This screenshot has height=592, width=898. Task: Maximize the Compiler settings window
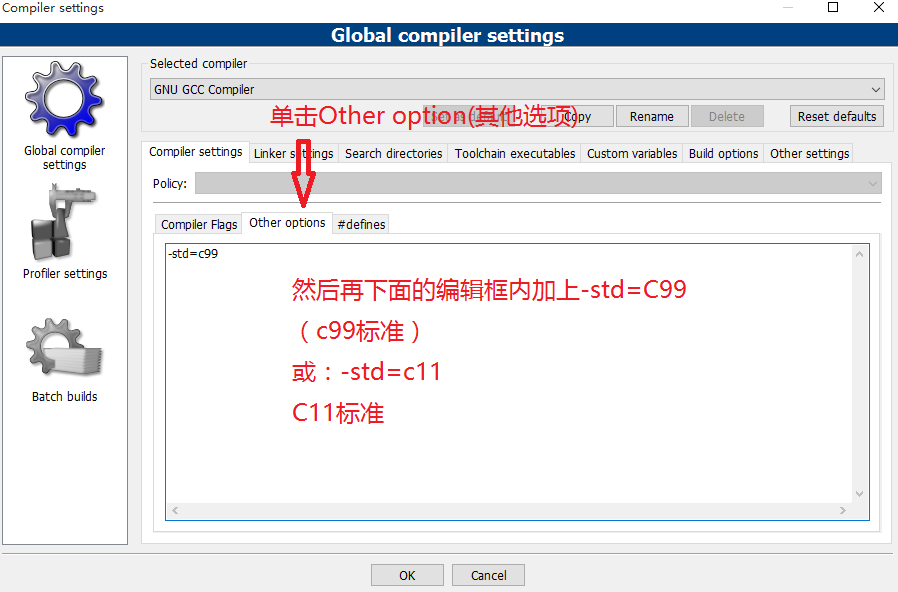[x=833, y=7]
